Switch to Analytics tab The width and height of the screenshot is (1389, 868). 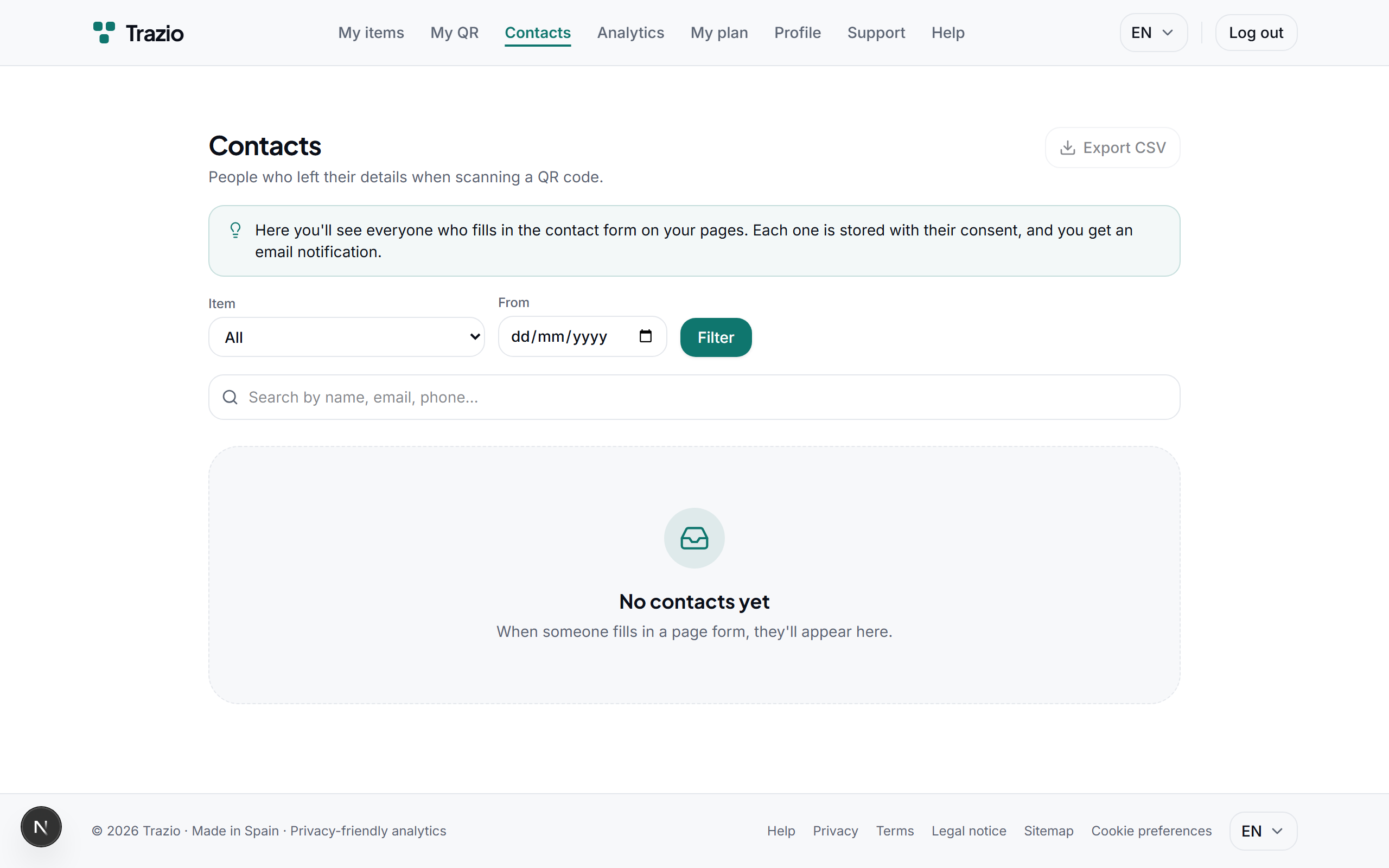pos(630,33)
